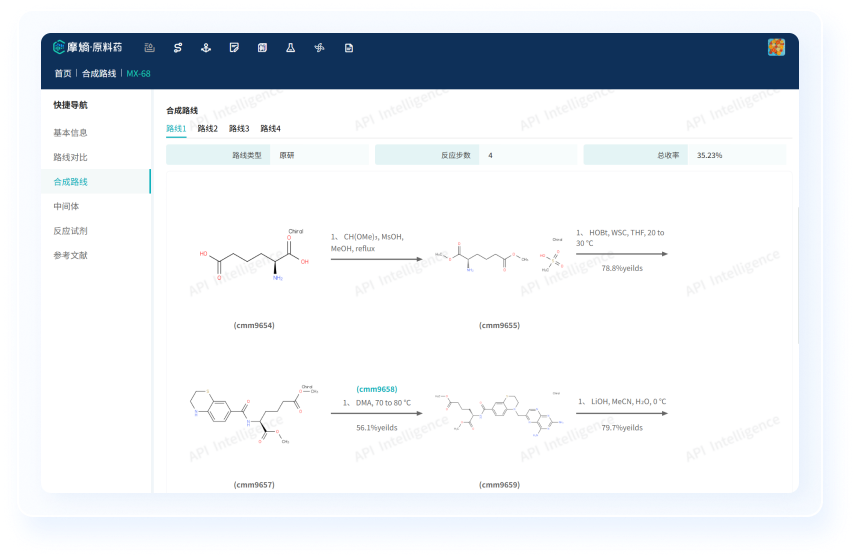
Task: Select 合成路线 in quick navigation
Action: coord(96,181)
